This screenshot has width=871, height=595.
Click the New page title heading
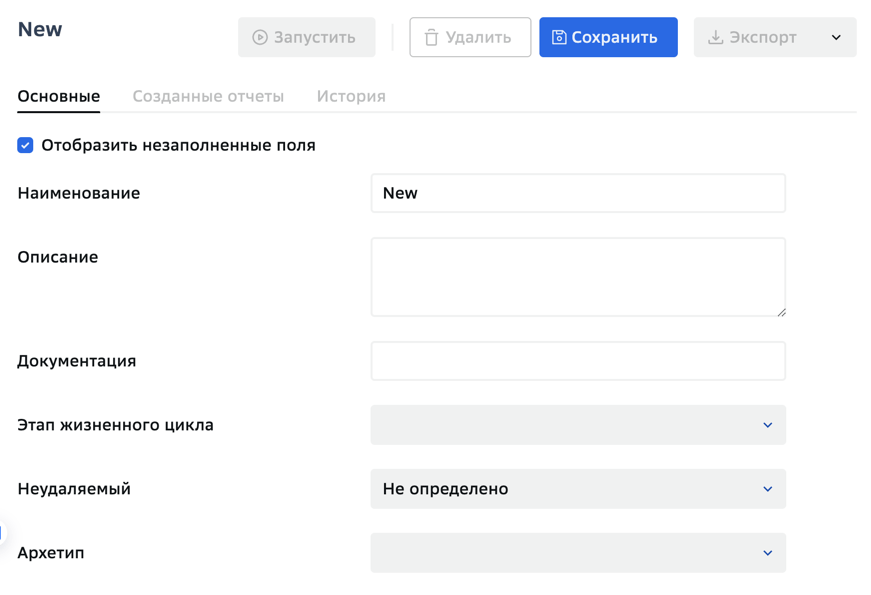click(40, 29)
